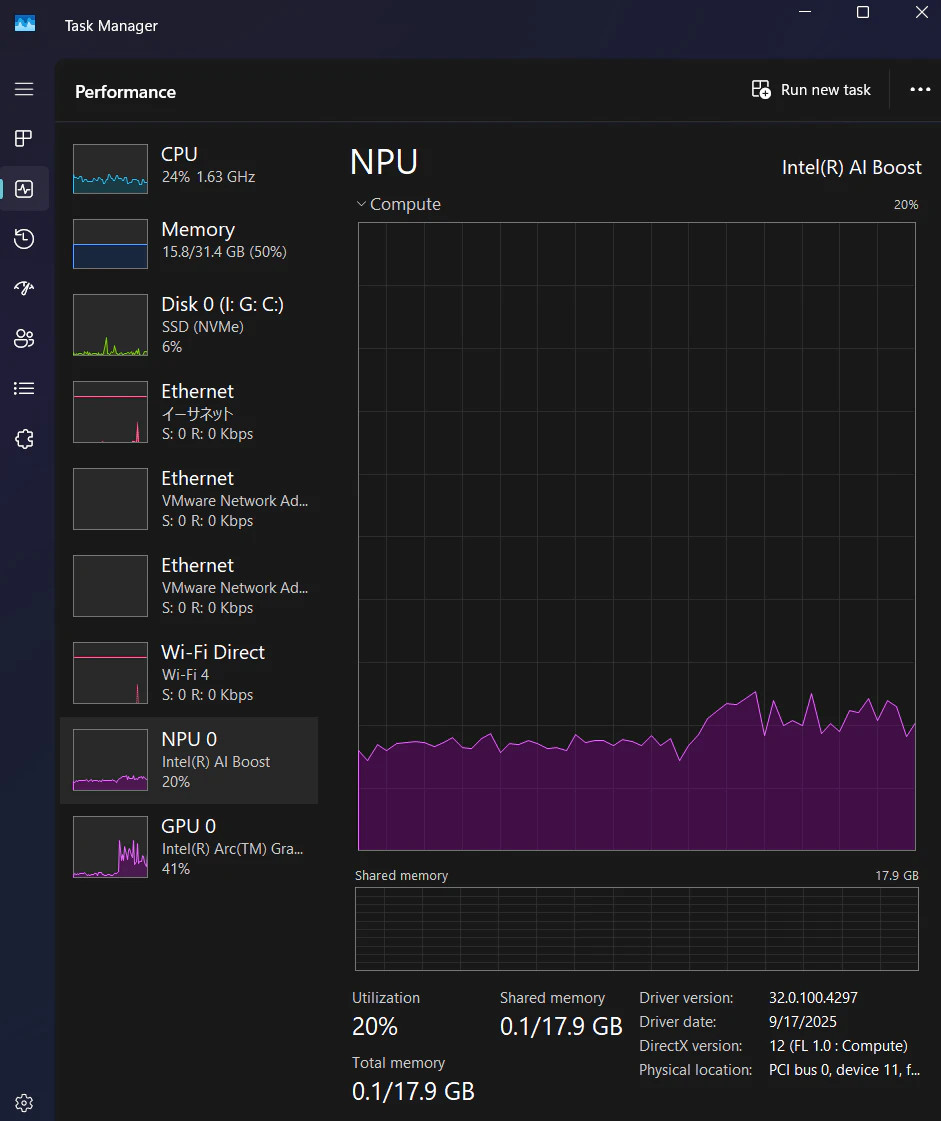The height and width of the screenshot is (1121, 941).
Task: Open the three-dot more options menu
Action: tap(920, 89)
